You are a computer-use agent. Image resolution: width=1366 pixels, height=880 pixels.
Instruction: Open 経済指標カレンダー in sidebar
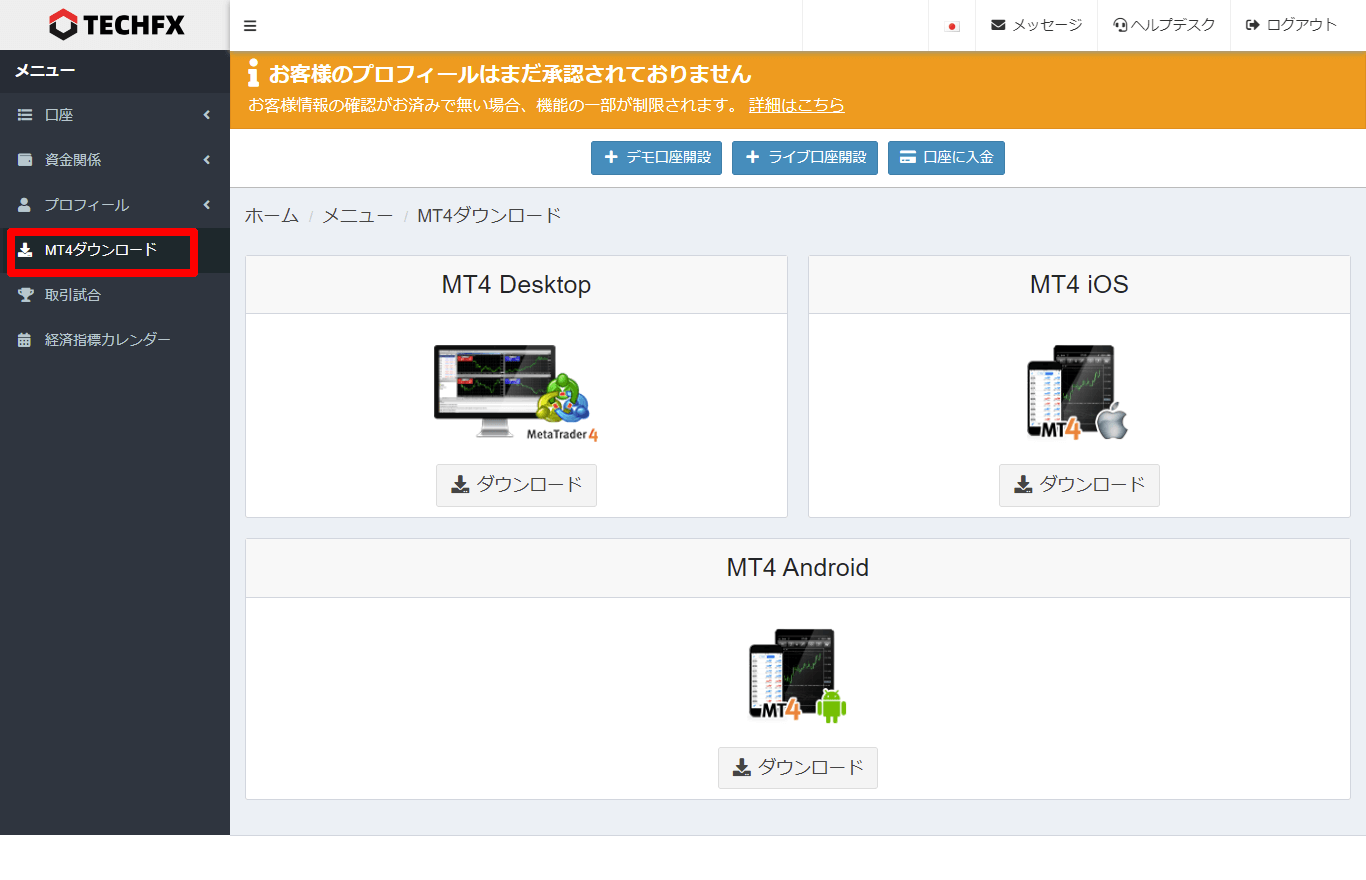pyautogui.click(x=115, y=340)
